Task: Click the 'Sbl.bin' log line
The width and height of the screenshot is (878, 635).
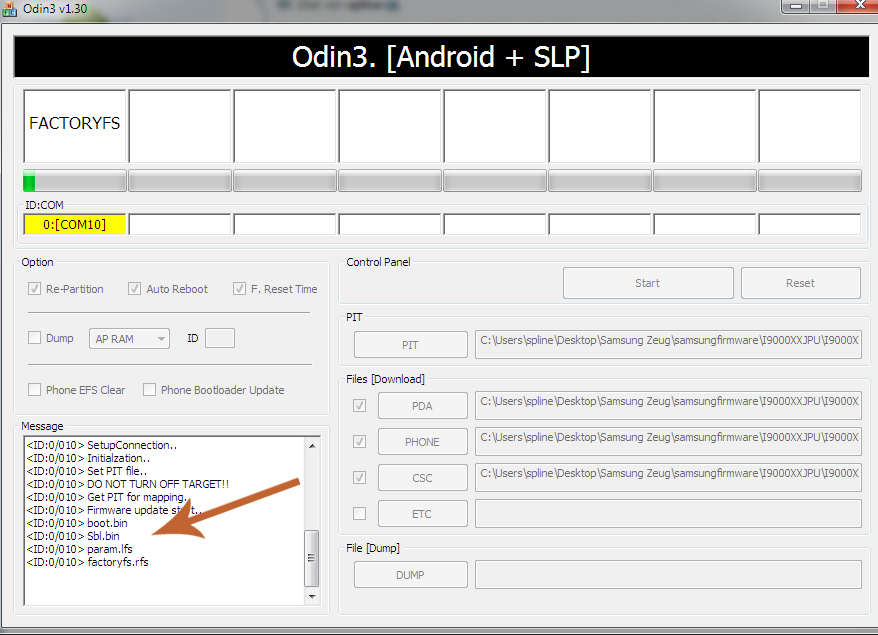Action: click(73, 536)
